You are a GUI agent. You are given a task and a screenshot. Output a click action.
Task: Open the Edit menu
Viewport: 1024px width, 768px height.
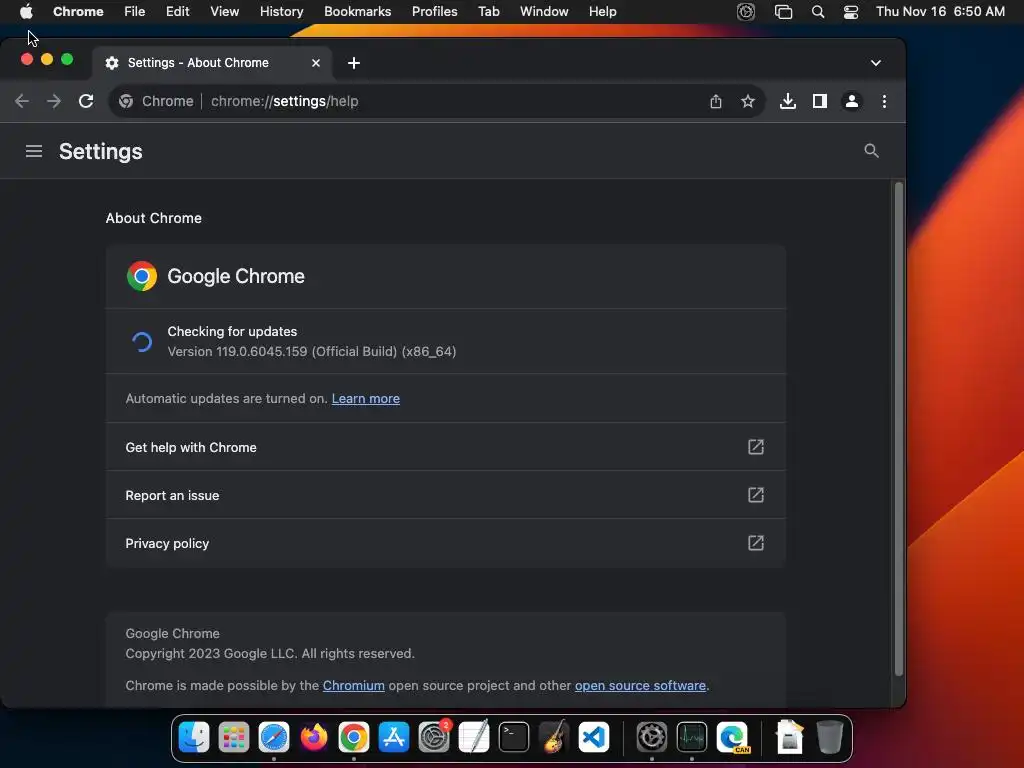(178, 11)
